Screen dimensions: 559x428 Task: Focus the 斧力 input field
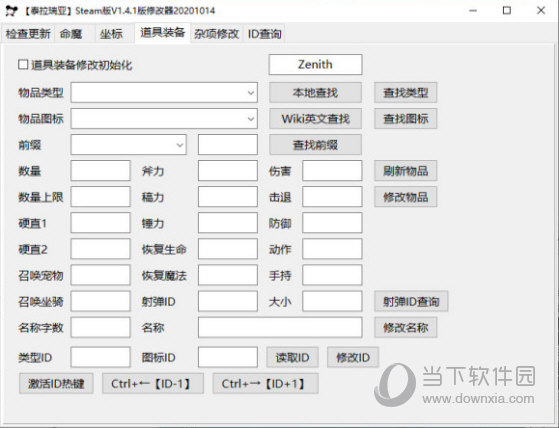(x=228, y=171)
